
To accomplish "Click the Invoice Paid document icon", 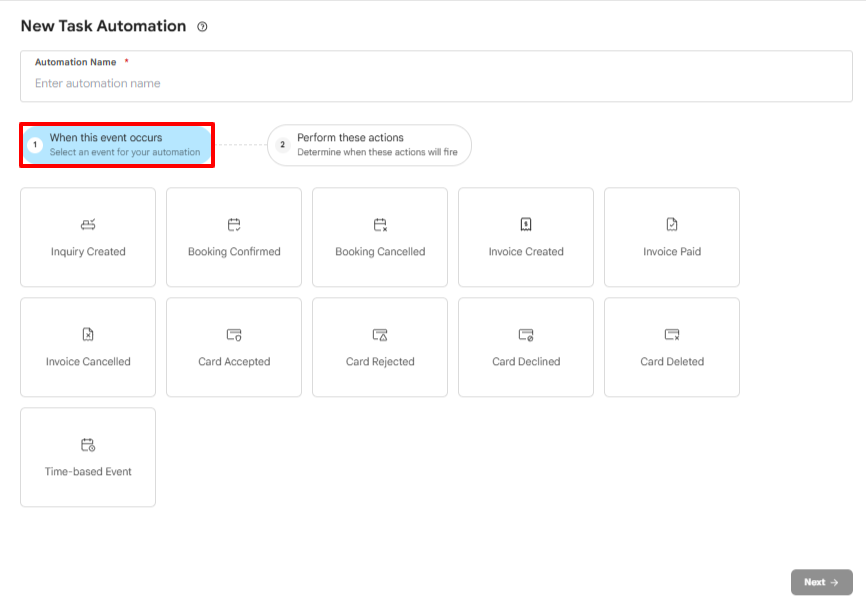I will [x=672, y=224].
